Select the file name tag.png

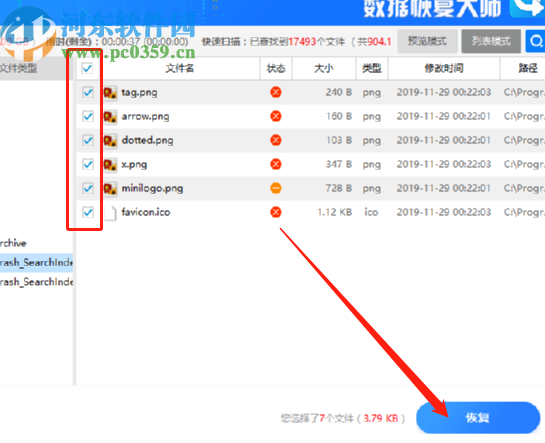click(139, 93)
